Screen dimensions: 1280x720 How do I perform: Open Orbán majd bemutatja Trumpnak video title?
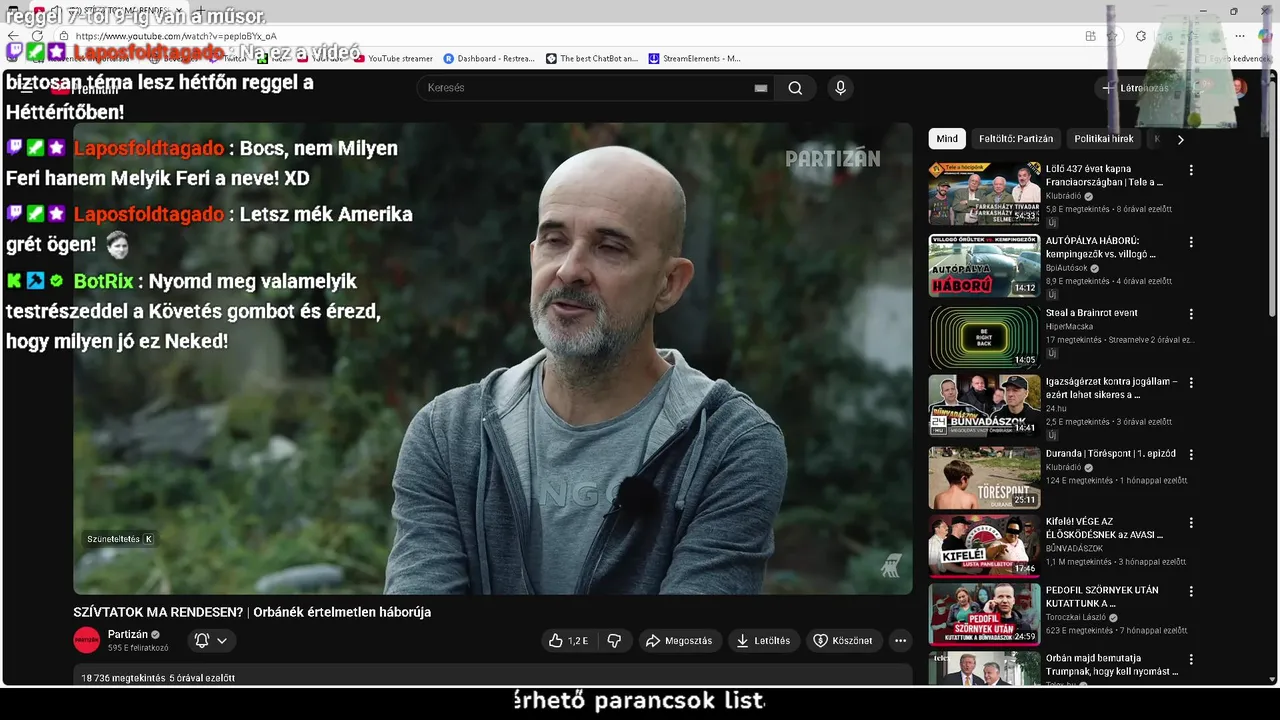pos(1112,665)
